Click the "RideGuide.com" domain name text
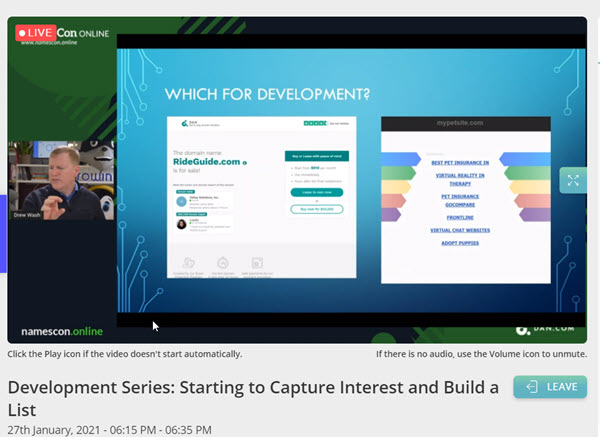600x437 pixels. coord(207,161)
